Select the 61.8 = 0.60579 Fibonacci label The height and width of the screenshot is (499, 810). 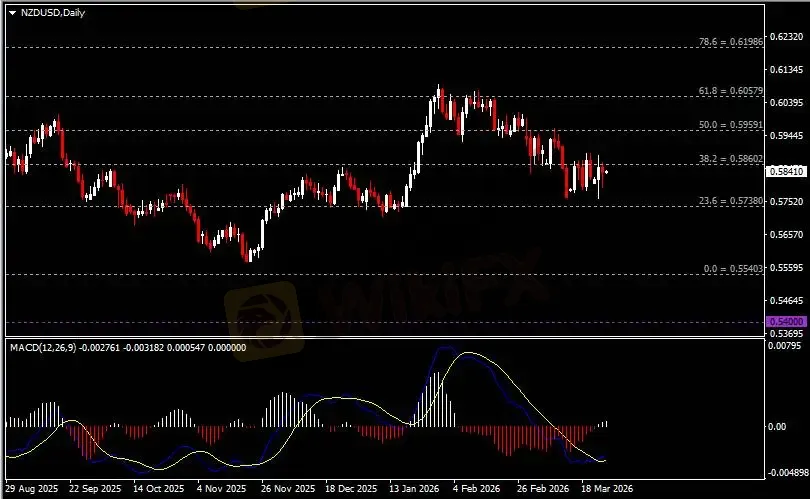point(730,91)
